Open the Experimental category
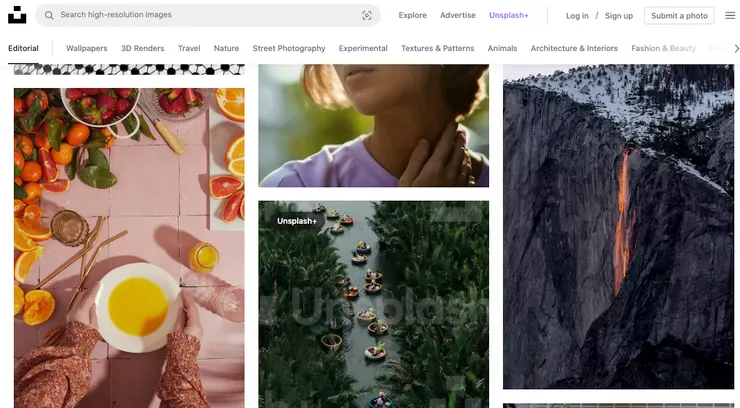 (x=363, y=48)
